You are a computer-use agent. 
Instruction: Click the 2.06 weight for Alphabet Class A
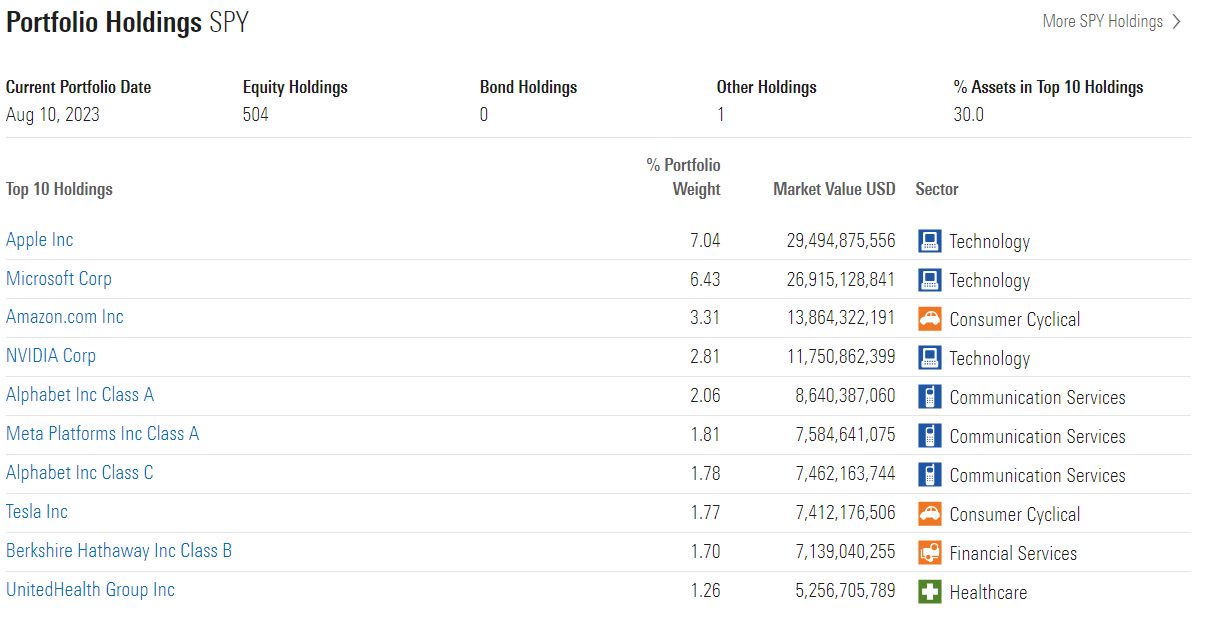[x=705, y=395]
